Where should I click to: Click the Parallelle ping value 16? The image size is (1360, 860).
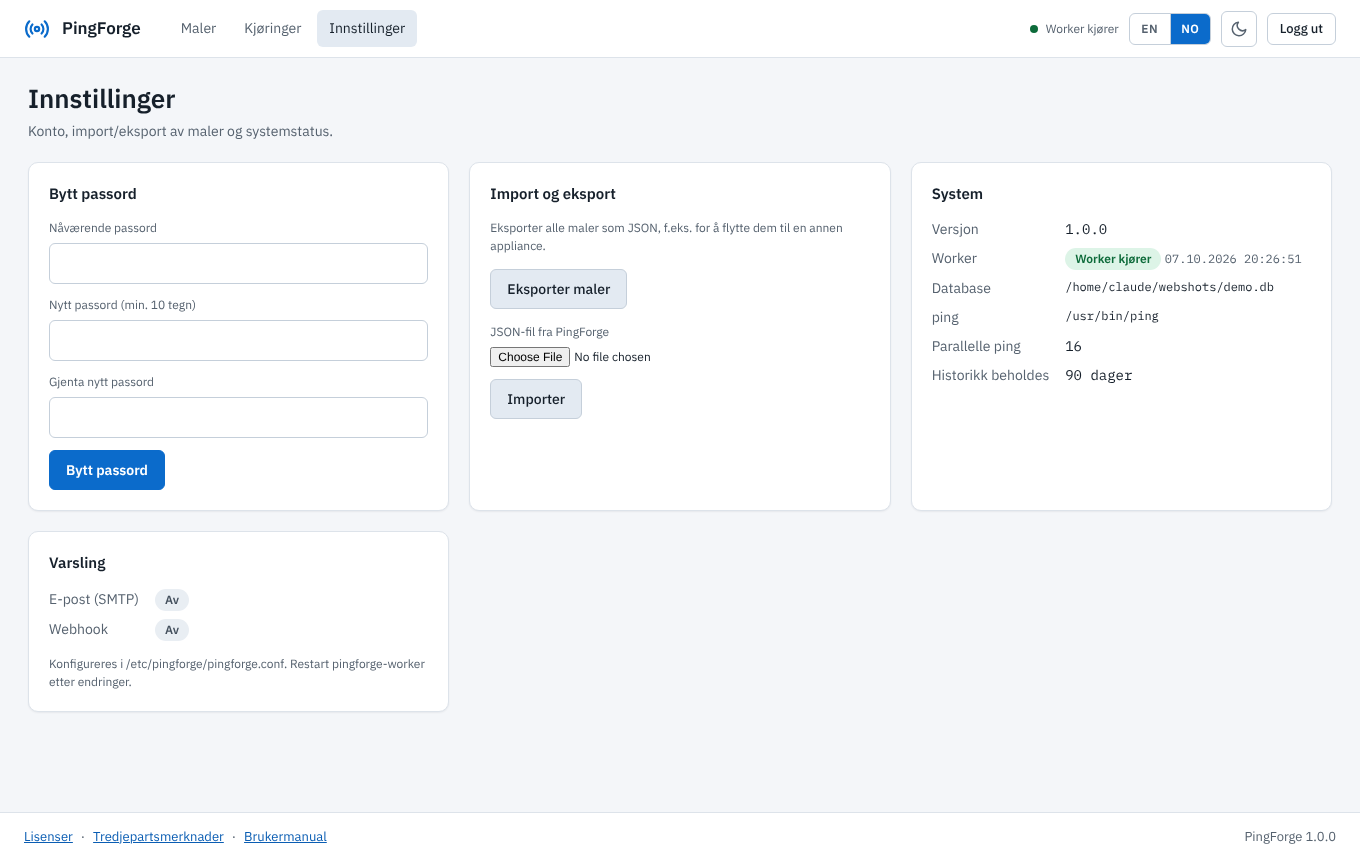[x=1073, y=346]
